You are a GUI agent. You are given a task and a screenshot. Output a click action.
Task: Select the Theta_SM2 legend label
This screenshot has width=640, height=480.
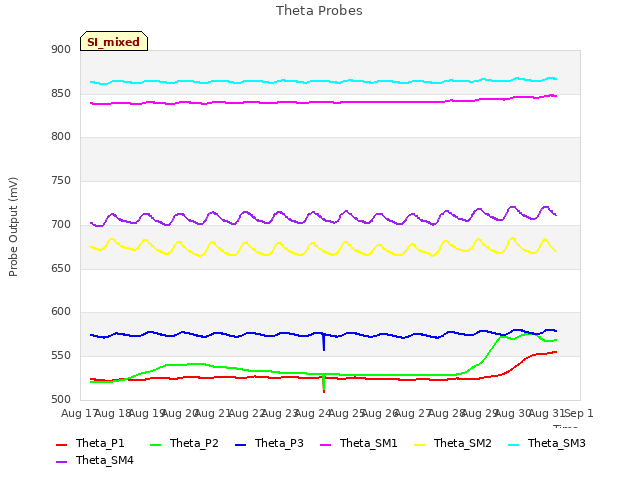[462, 443]
